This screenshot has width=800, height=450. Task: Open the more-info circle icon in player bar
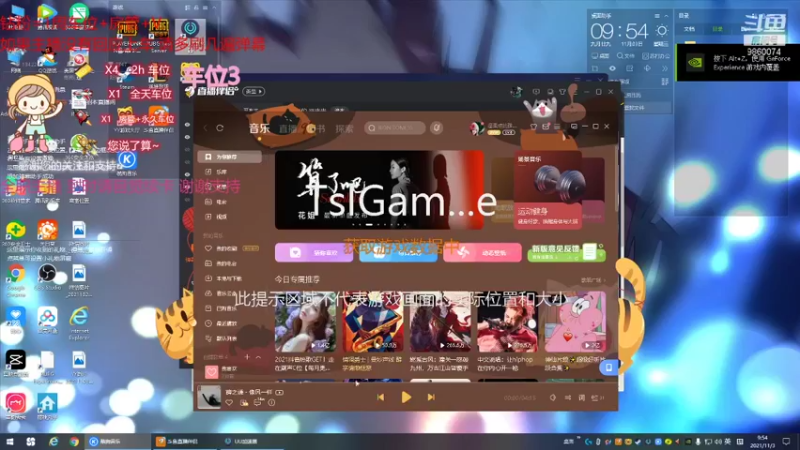[272, 403]
